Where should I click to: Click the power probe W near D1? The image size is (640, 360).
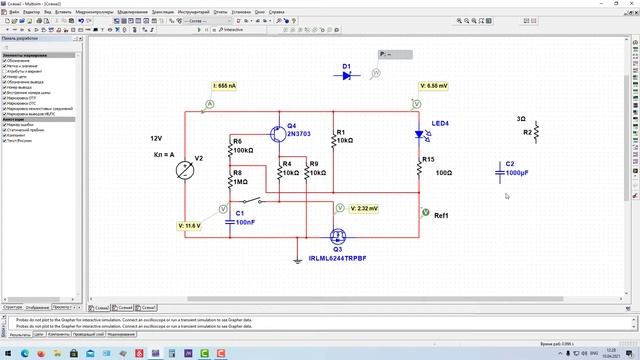(376, 73)
